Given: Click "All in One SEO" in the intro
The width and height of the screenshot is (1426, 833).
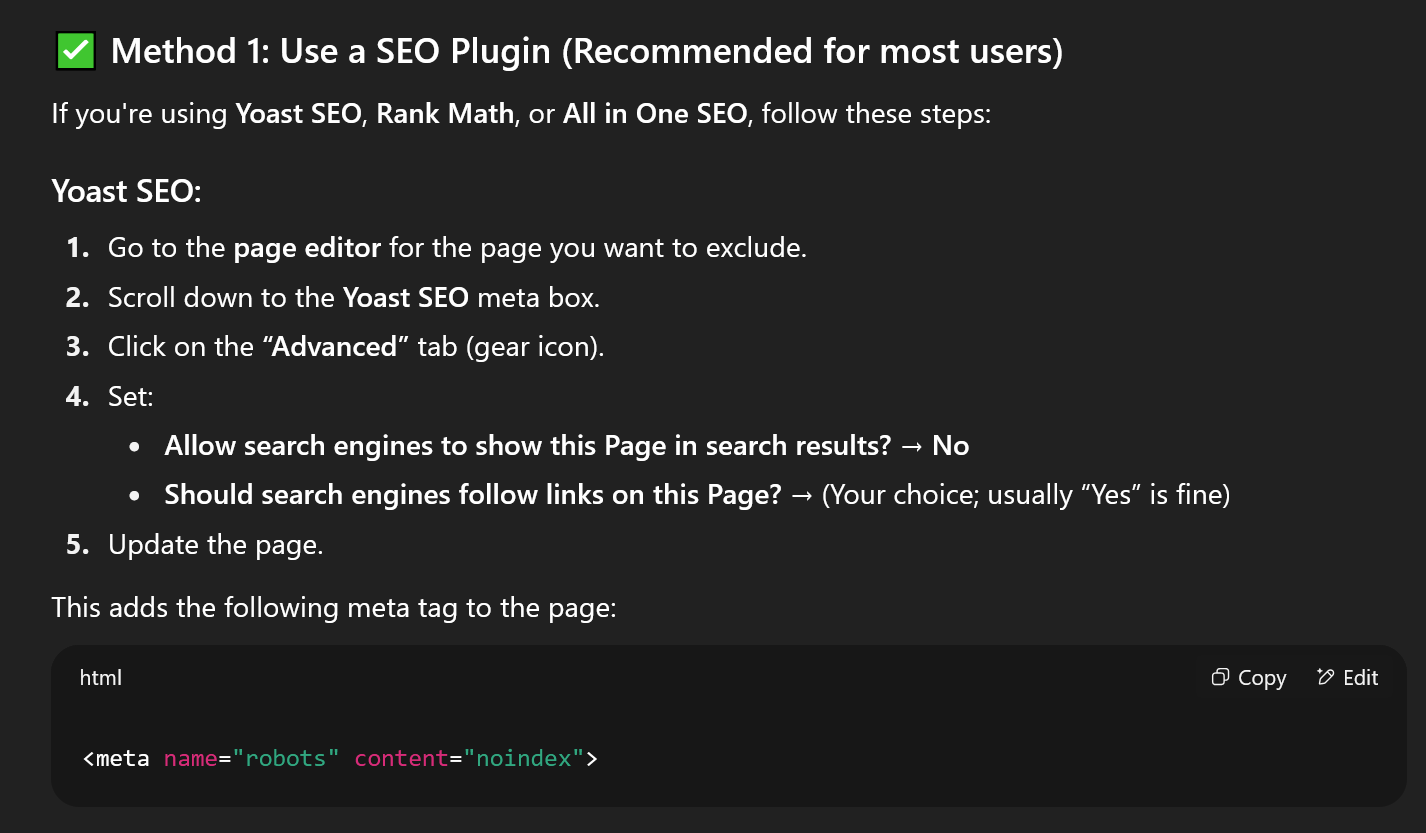Looking at the screenshot, I should 654,114.
